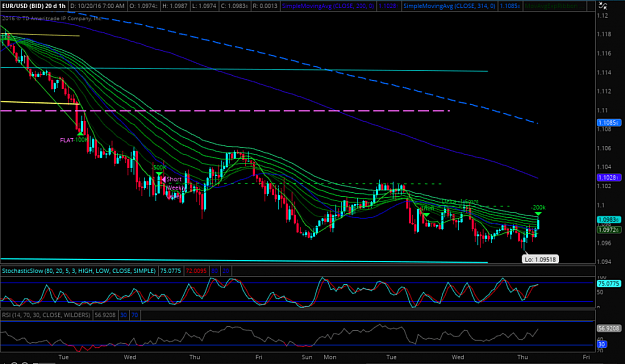This screenshot has height=364, width=625.
Task: Click the open price O: 1.0974 readout
Action: point(143,6)
